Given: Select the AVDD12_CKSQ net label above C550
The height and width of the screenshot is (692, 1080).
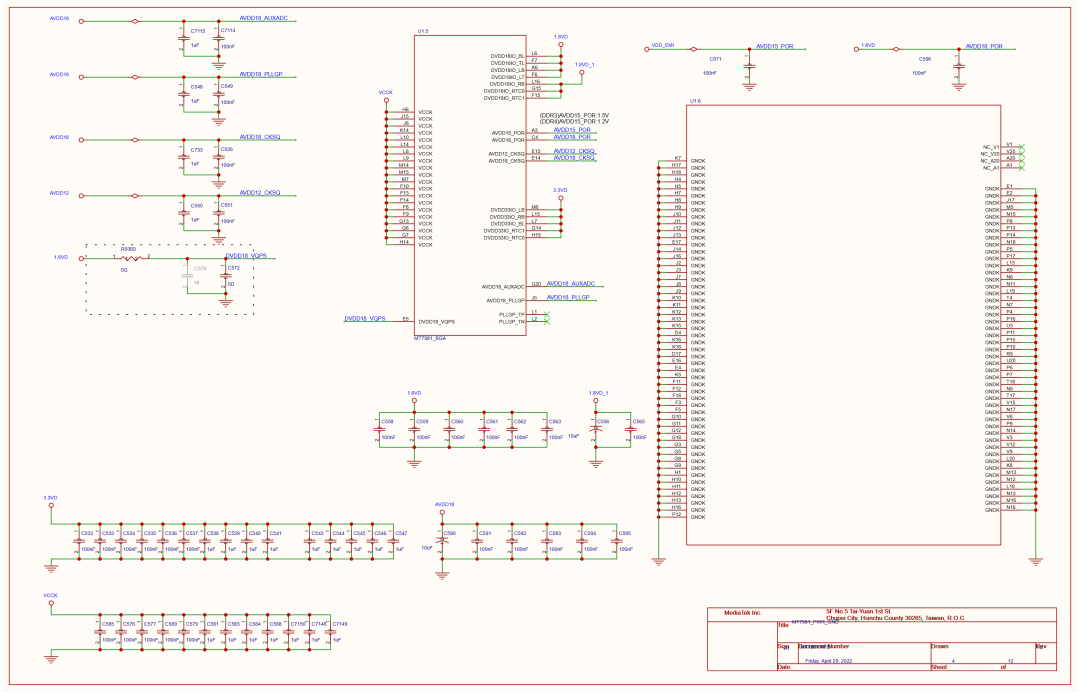Looking at the screenshot, I should tap(260, 192).
